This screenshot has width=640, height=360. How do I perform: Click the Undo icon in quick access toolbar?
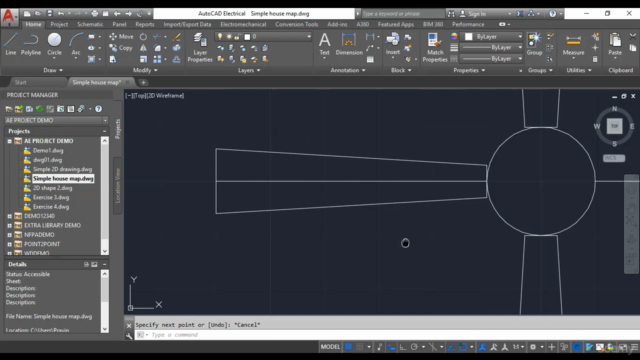[x=61, y=13]
